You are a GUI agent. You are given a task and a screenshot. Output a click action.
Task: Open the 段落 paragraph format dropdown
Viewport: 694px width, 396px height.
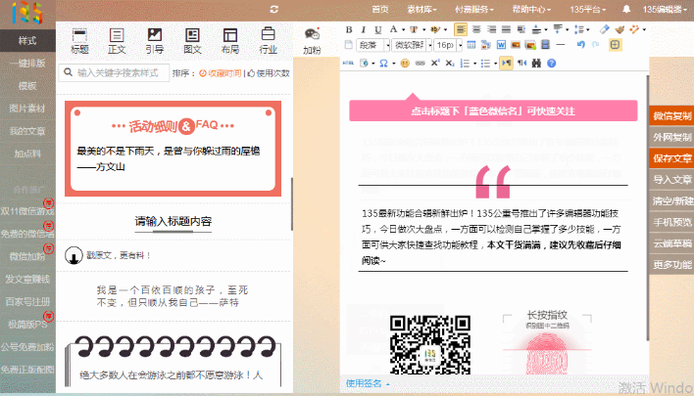click(374, 45)
